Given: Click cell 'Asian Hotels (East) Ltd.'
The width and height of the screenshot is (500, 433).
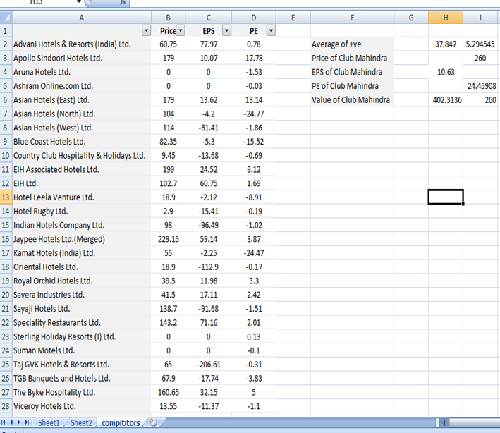Looking at the screenshot, I should tap(82, 100).
